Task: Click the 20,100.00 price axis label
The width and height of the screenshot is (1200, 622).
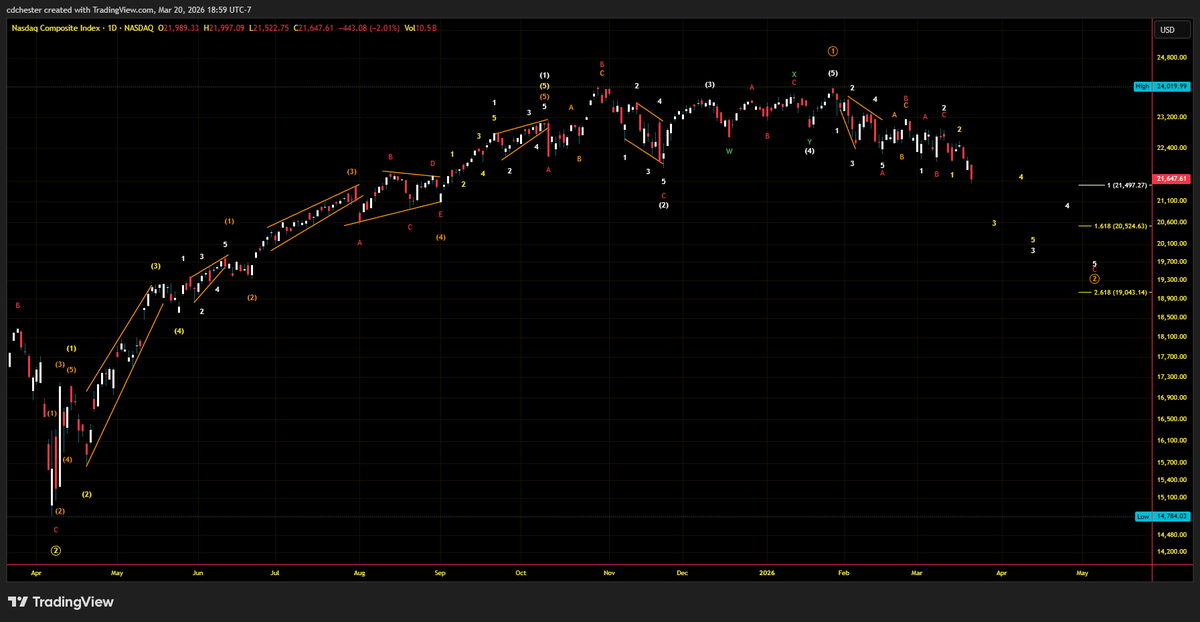Action: [1174, 243]
